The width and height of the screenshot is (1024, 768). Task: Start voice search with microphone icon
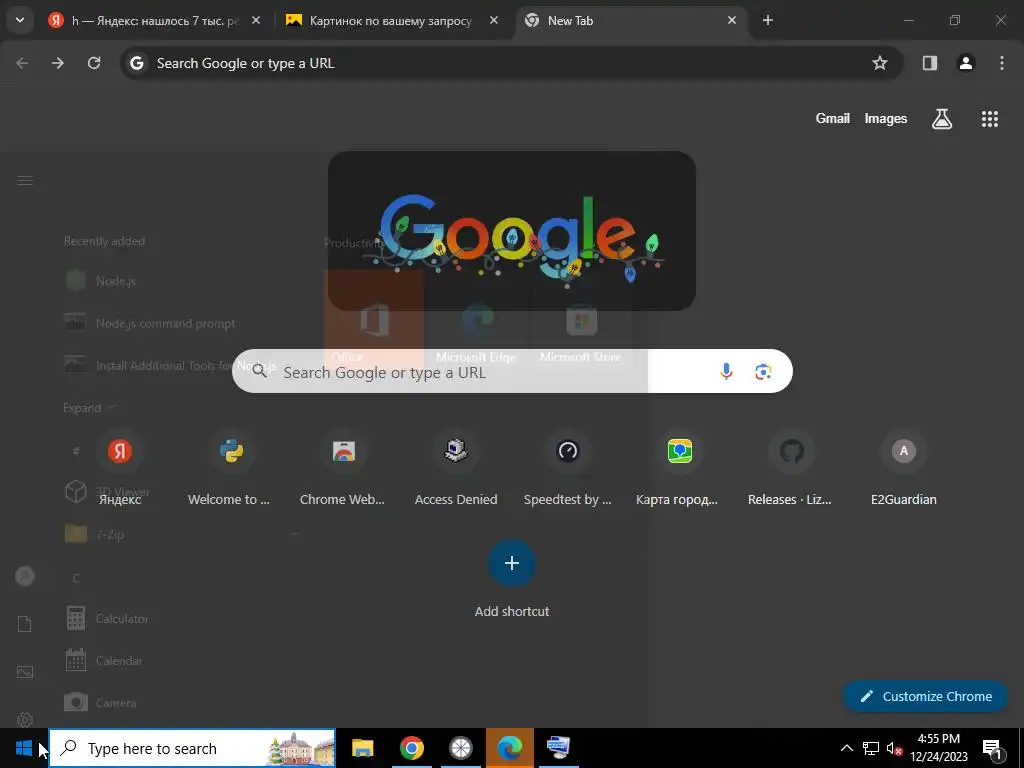(x=726, y=372)
